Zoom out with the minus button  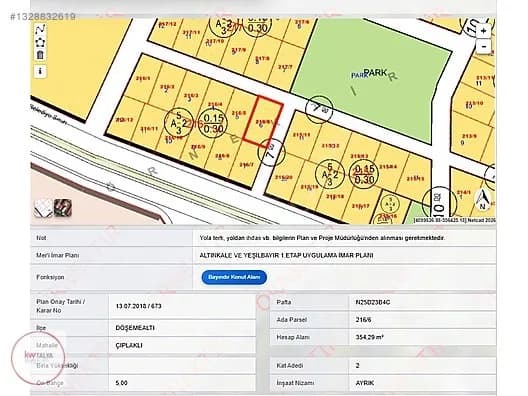(484, 46)
